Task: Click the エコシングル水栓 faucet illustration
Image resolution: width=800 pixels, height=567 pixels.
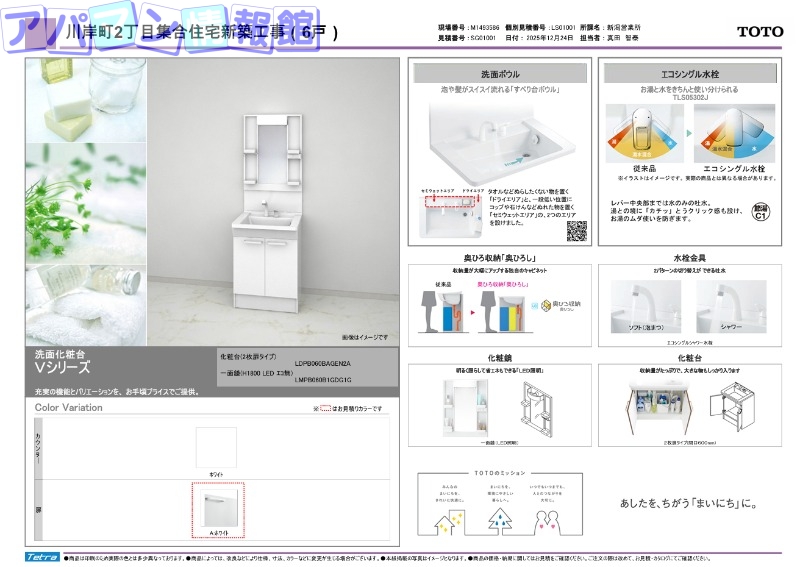Action: tap(734, 133)
